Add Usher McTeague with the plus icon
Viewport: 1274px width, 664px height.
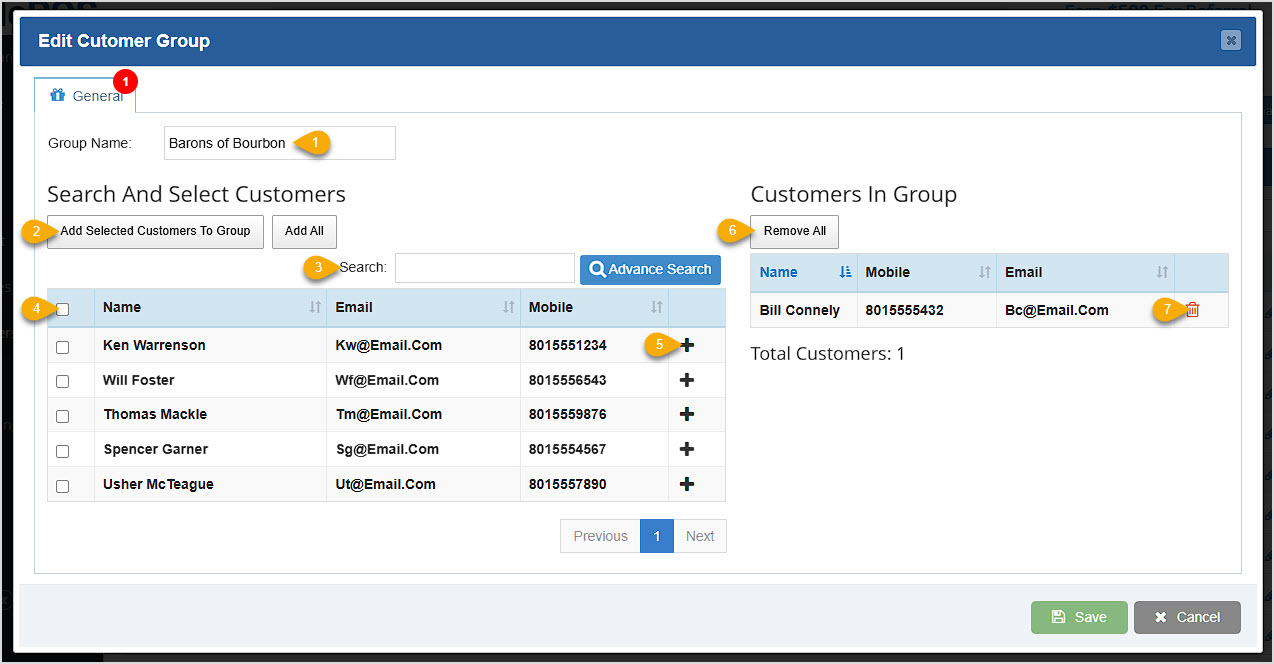point(687,484)
